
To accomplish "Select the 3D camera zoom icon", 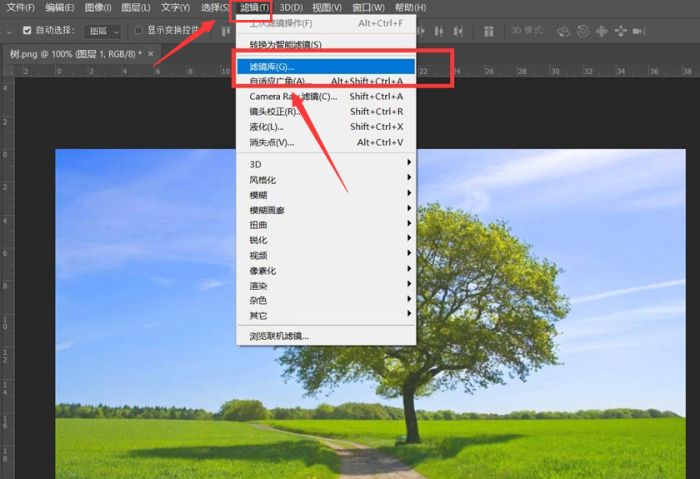I will click(x=639, y=31).
